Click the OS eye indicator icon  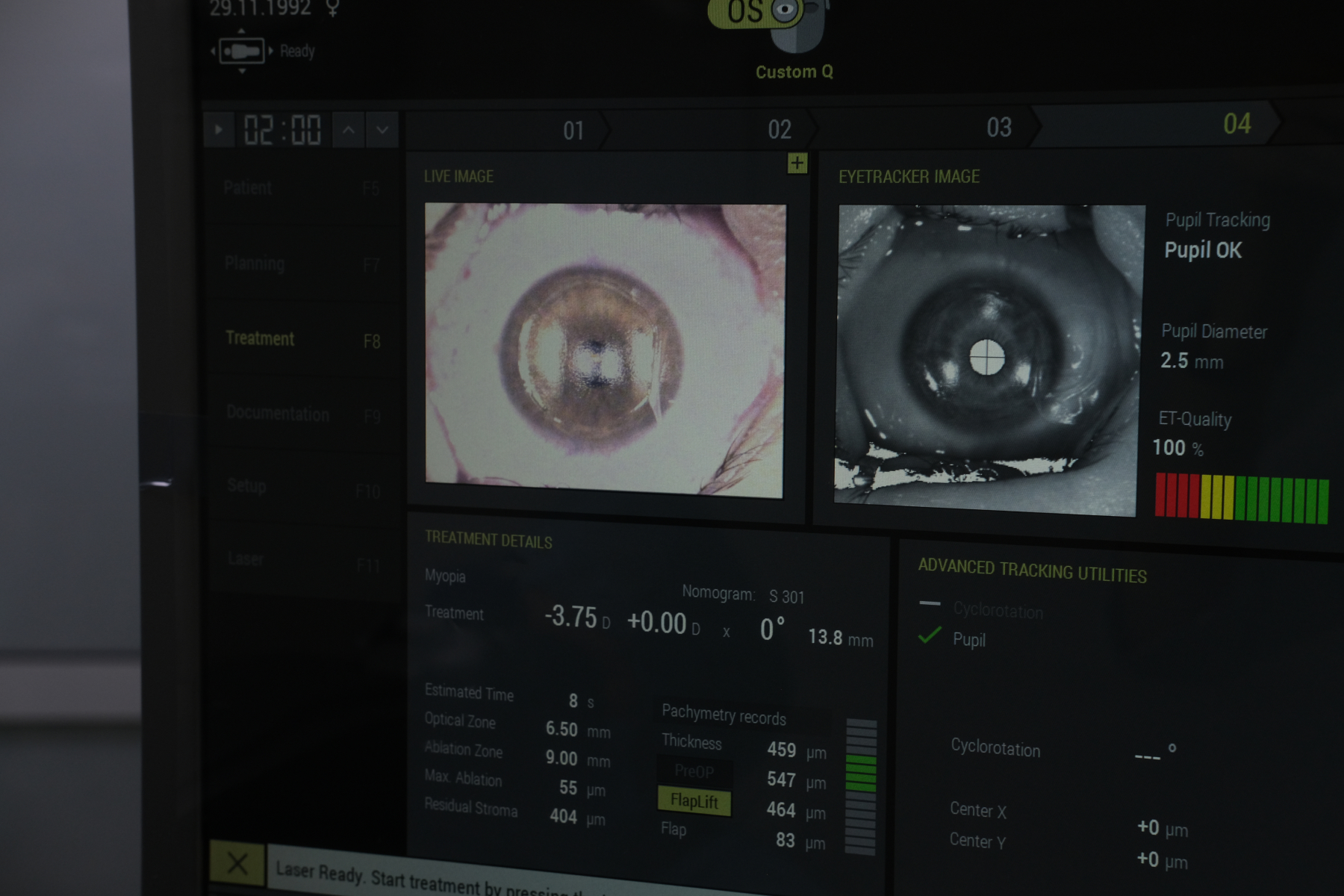click(x=756, y=12)
